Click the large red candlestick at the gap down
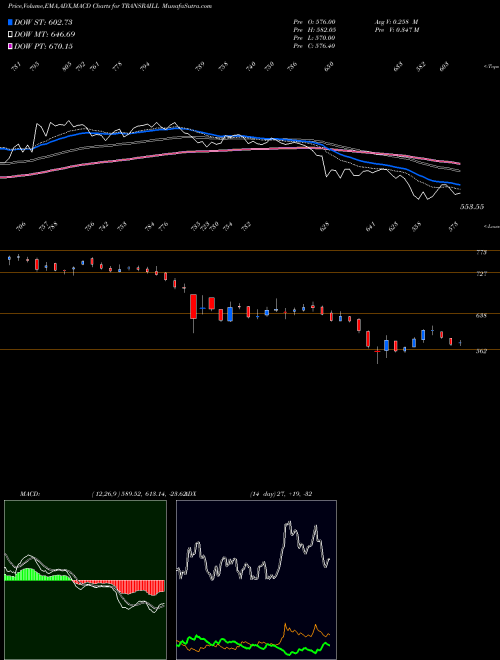Viewport: 500px width, 660px height. (x=193, y=306)
